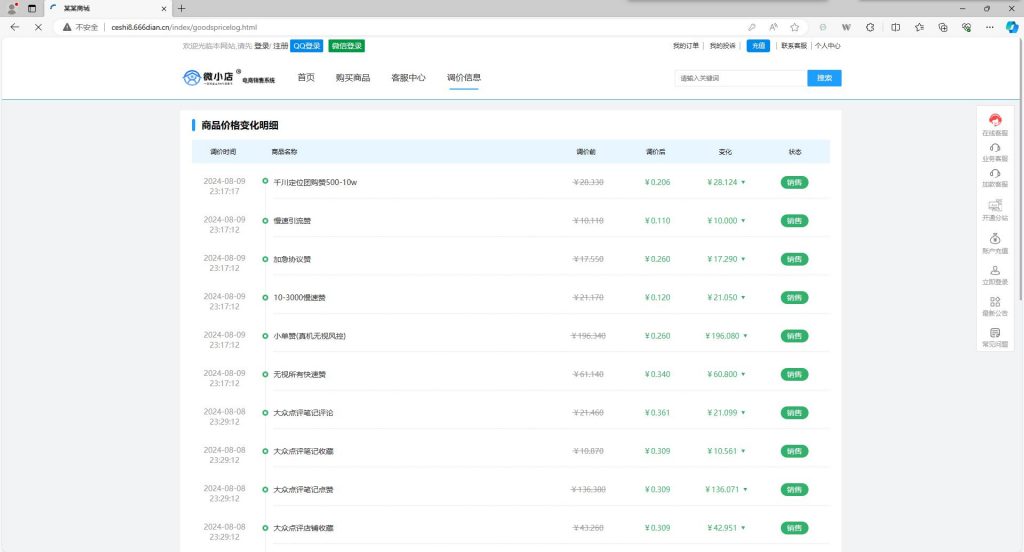Open 账户充值 in the side panel

(x=995, y=242)
